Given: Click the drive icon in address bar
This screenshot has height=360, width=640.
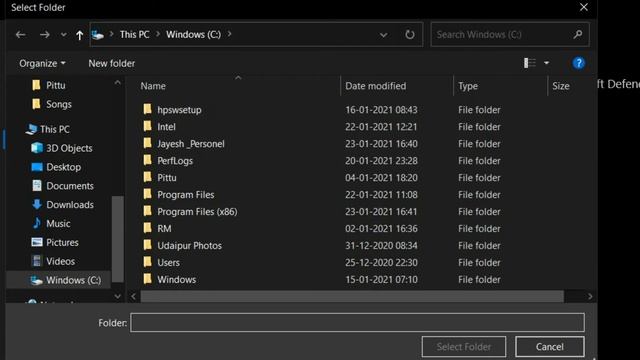Looking at the screenshot, I should point(98,35).
